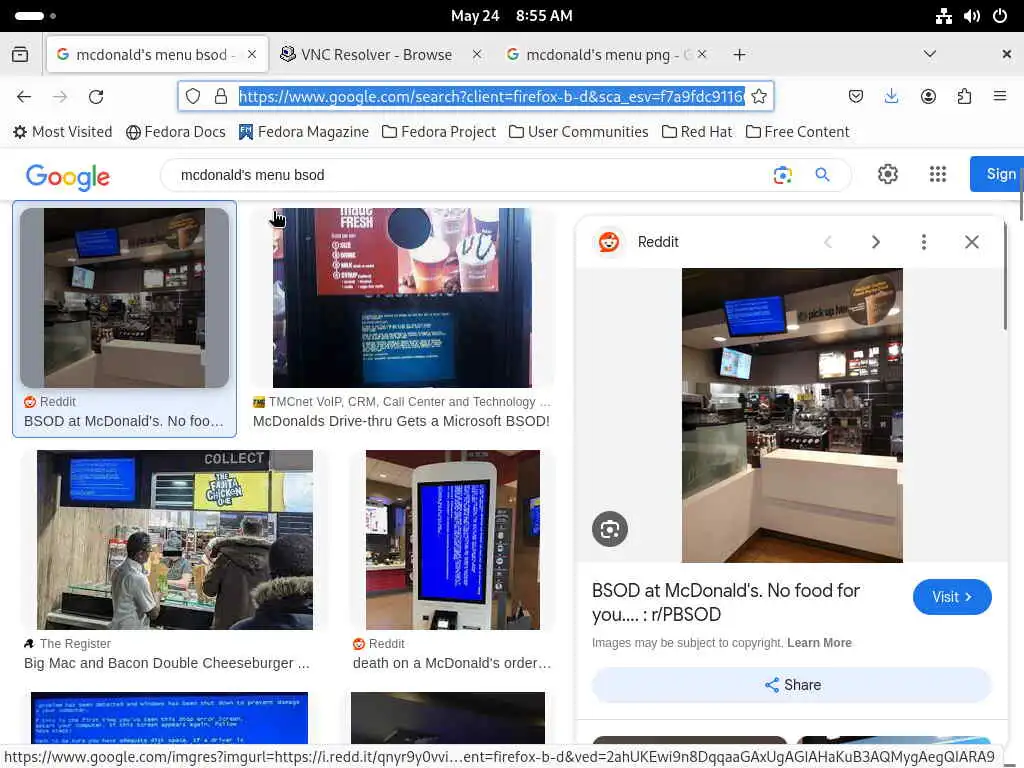Open the system network status icon

pyautogui.click(x=944, y=16)
